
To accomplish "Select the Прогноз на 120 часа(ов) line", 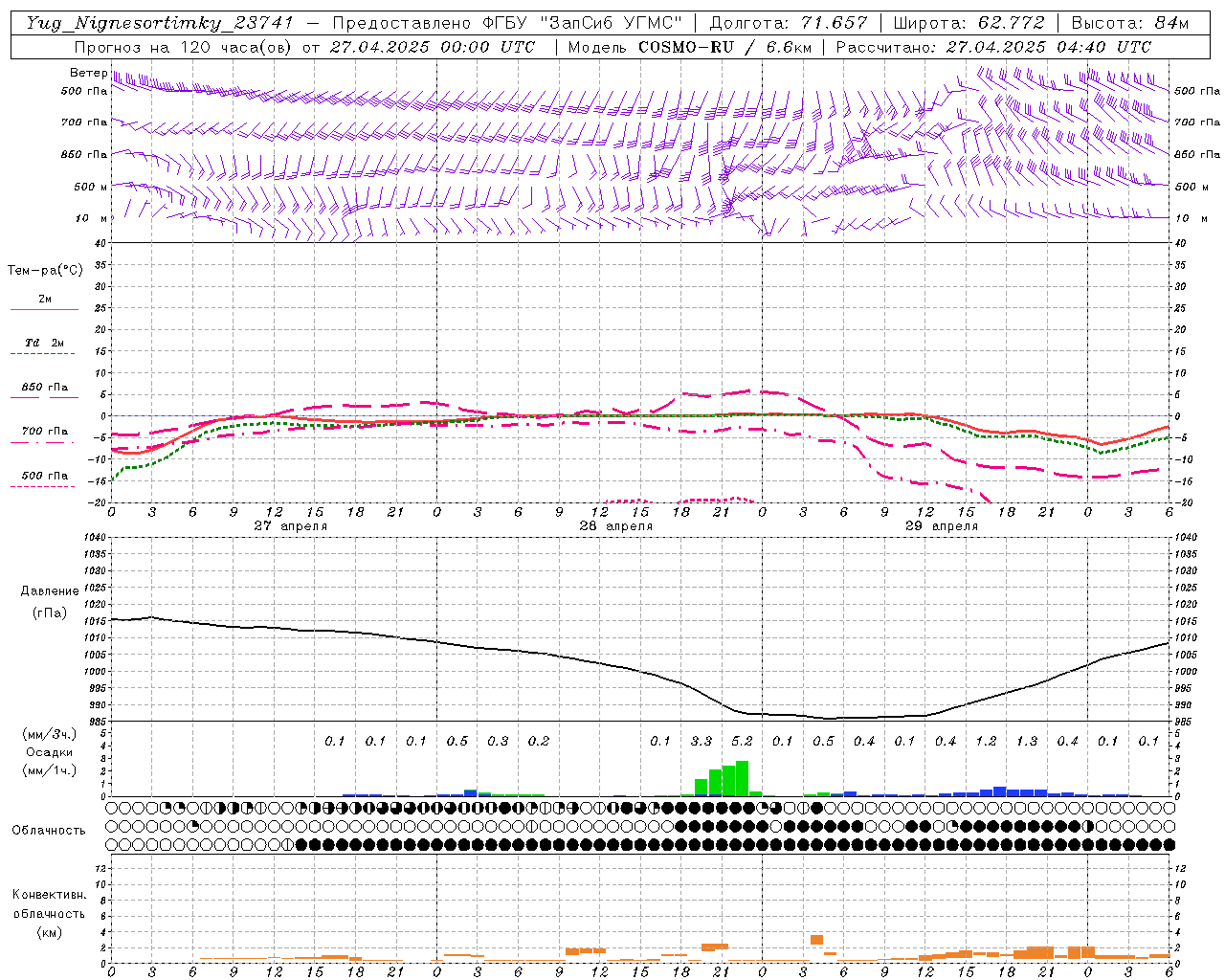I will [304, 47].
